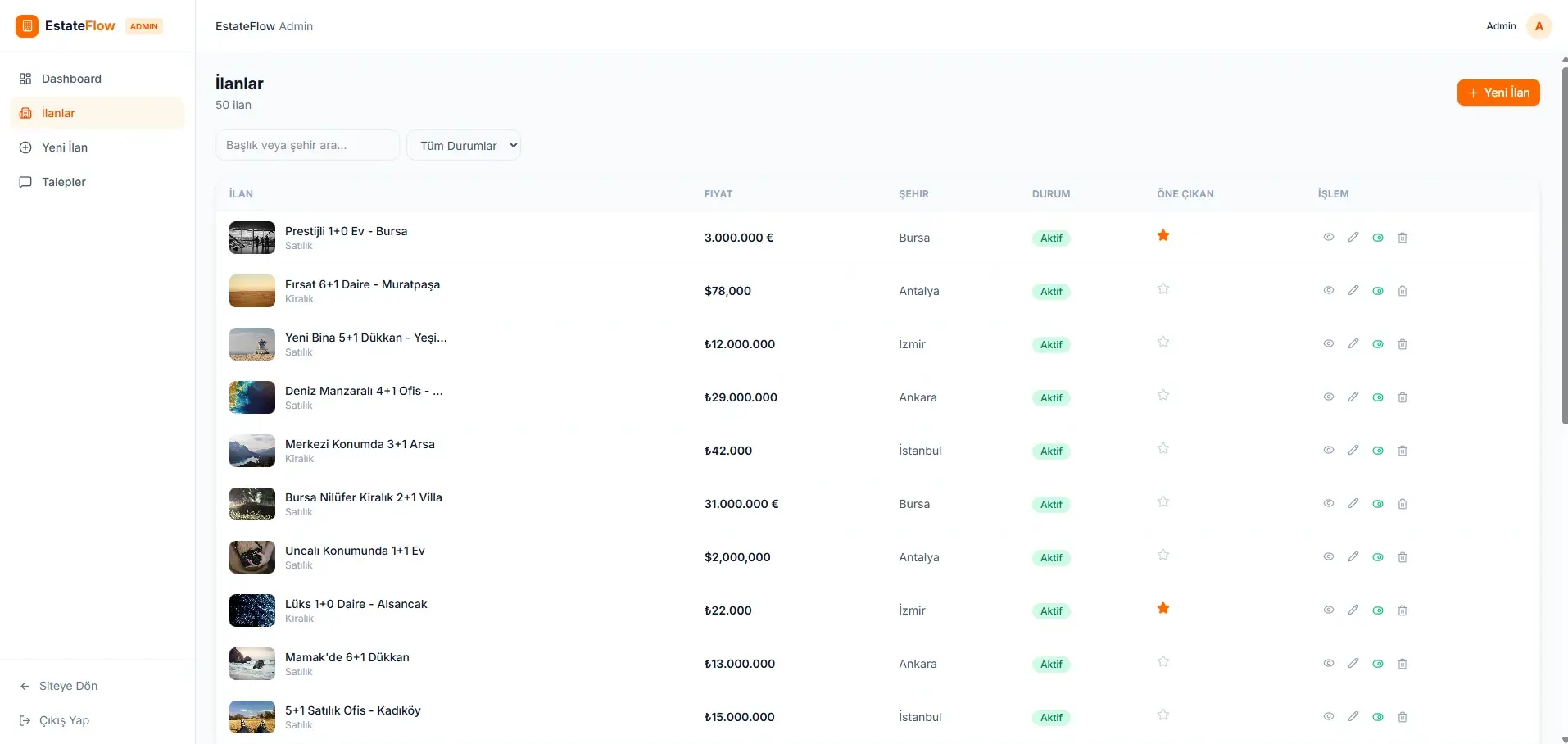Toggle status icon for Yeni Bina 5+1 Dükkan
Image resolution: width=1568 pixels, height=744 pixels.
[1378, 344]
